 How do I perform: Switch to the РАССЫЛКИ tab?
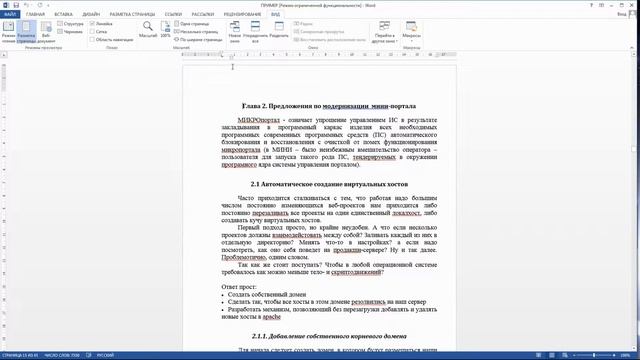coord(203,14)
